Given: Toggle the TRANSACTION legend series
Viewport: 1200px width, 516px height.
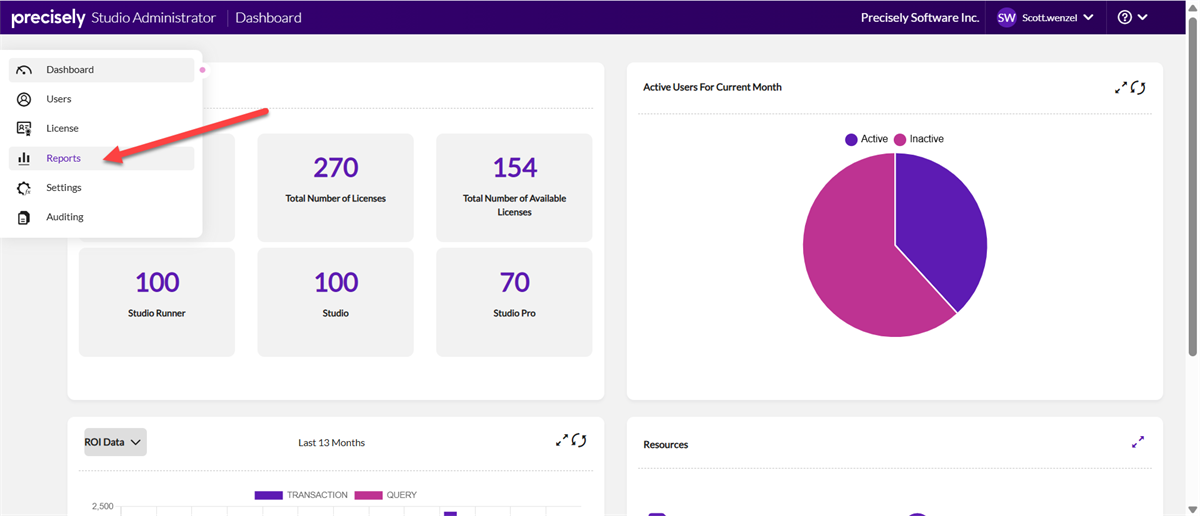Looking at the screenshot, I should (x=301, y=495).
